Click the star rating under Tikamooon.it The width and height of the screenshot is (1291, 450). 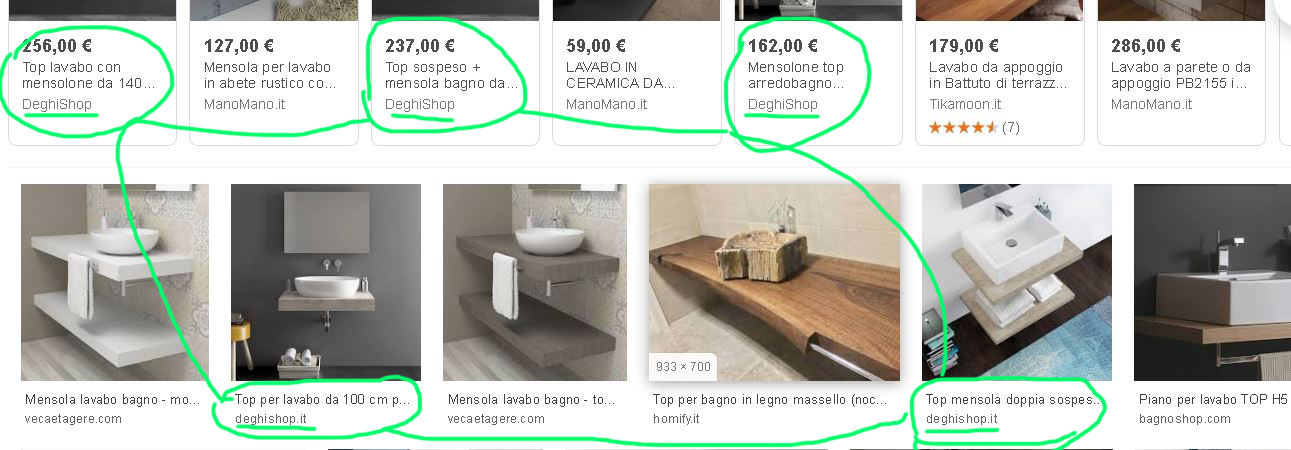963,128
